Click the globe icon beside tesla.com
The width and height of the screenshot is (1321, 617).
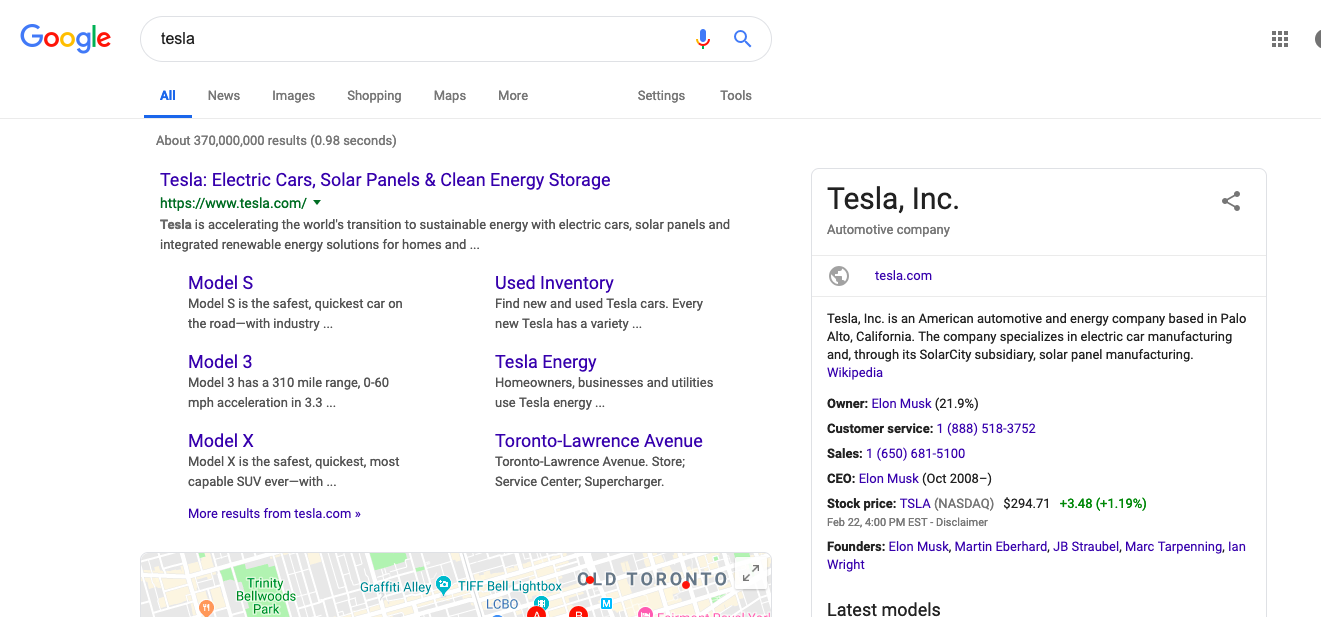pyautogui.click(x=839, y=276)
